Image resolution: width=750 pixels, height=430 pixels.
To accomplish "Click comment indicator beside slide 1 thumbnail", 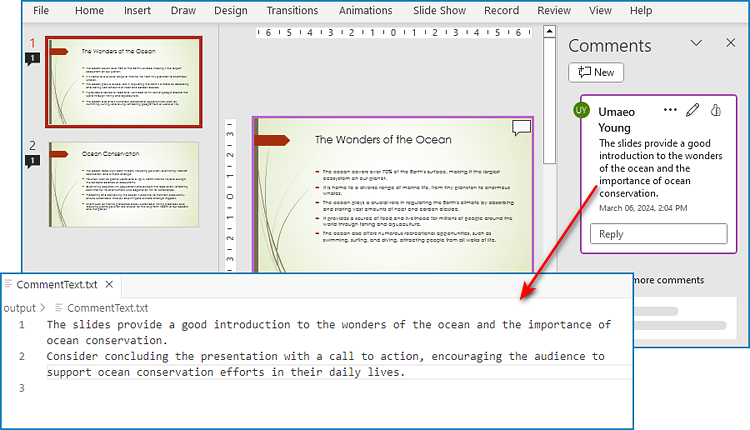I will pos(32,59).
